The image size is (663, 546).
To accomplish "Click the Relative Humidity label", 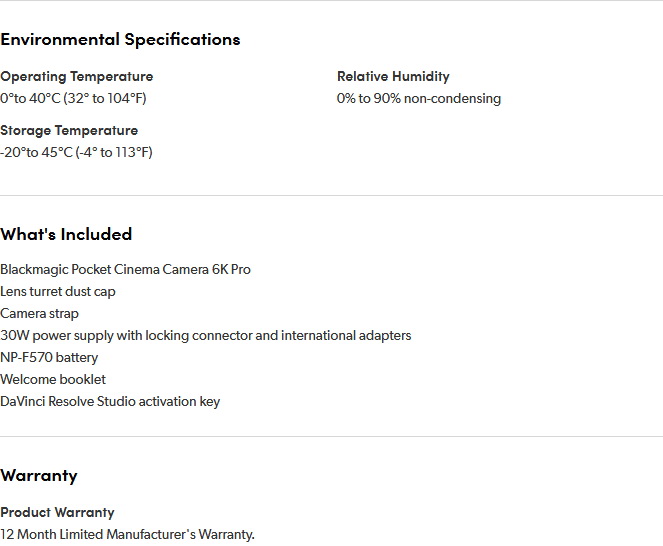I will point(393,76).
